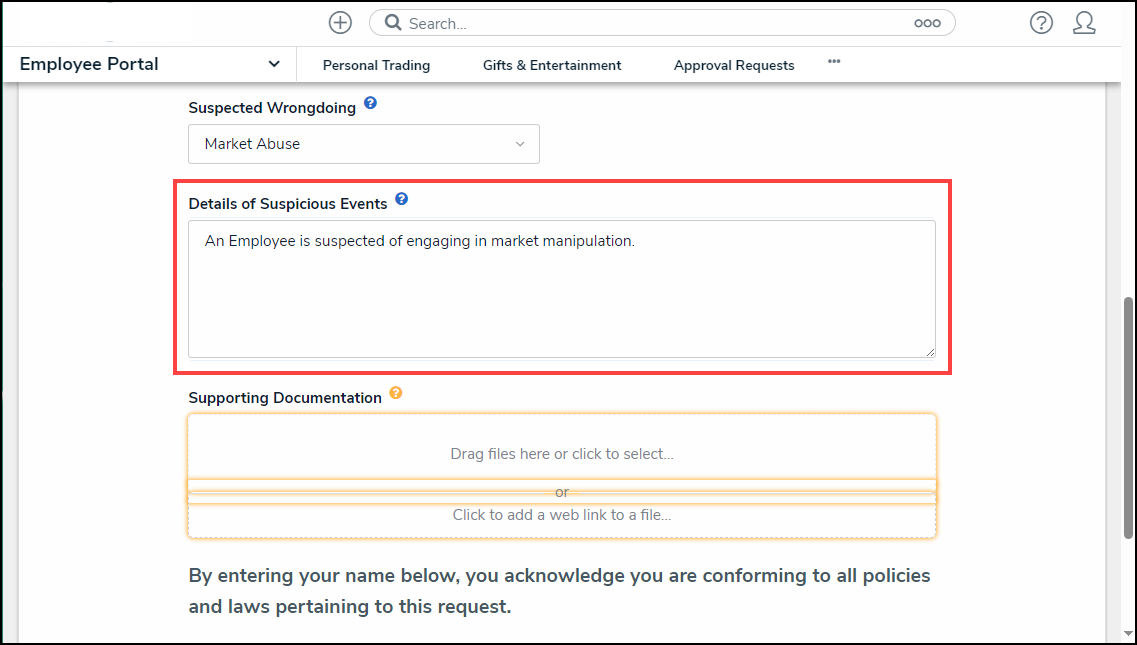Open advanced search options in search bar
This screenshot has height=645, width=1137.
click(x=927, y=23)
